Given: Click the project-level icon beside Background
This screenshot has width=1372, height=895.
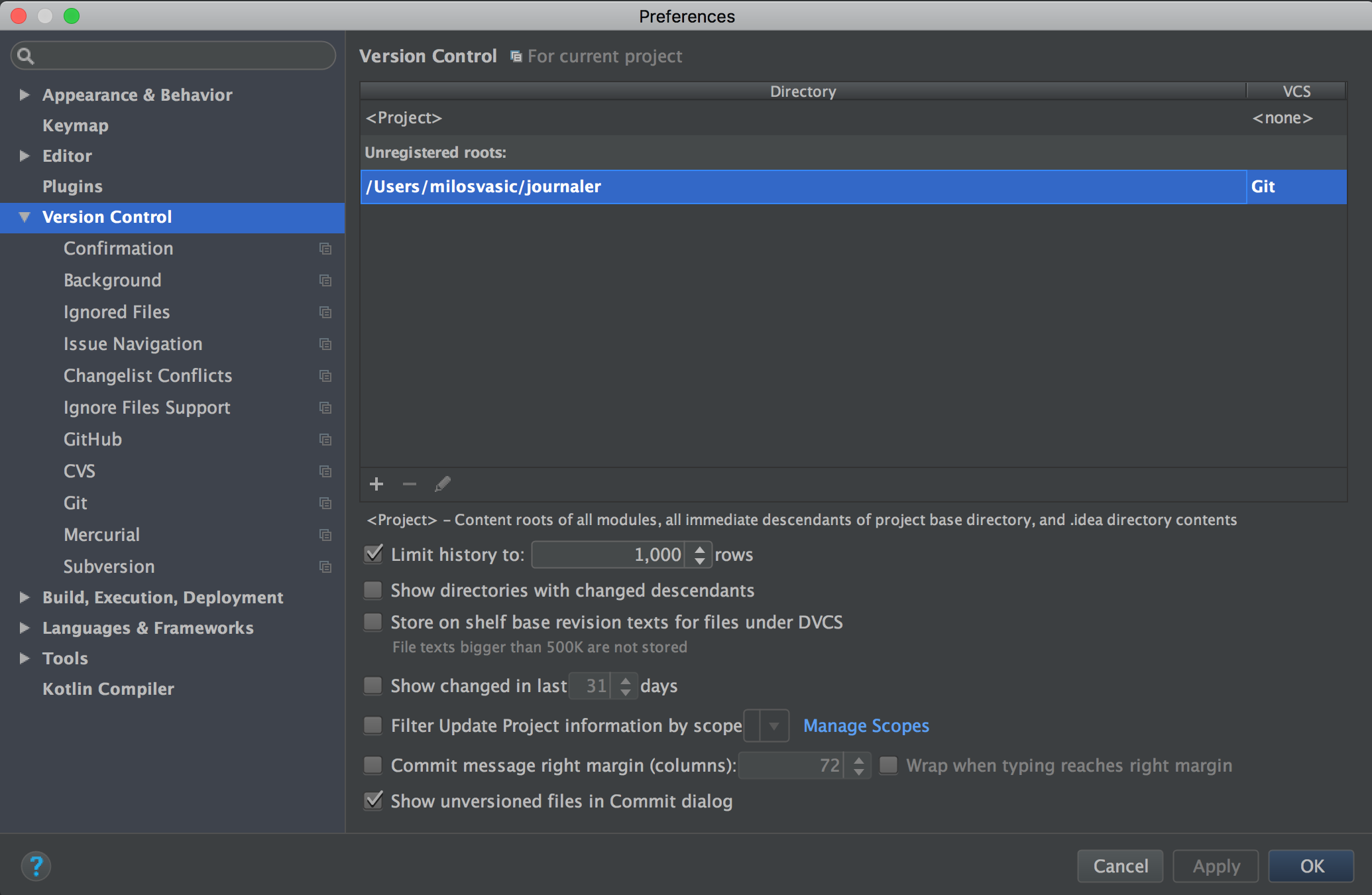Looking at the screenshot, I should [x=325, y=280].
